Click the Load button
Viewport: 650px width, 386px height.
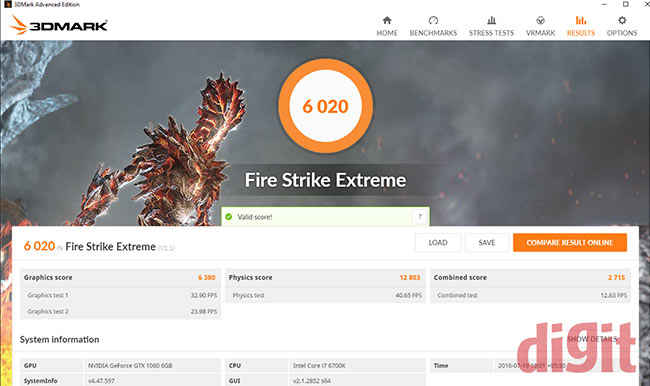coord(438,243)
